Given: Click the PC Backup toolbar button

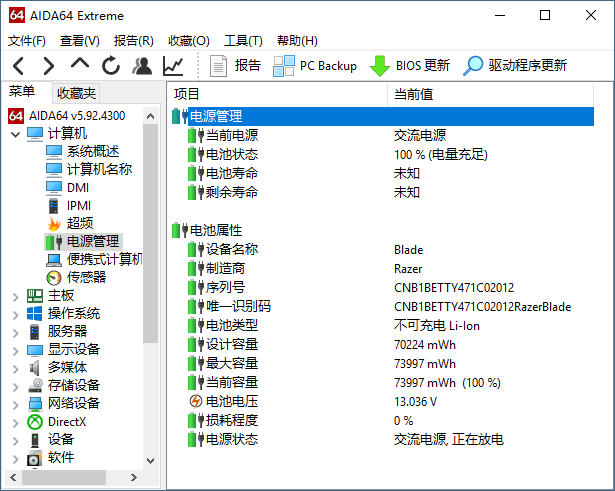Looking at the screenshot, I should [315, 66].
